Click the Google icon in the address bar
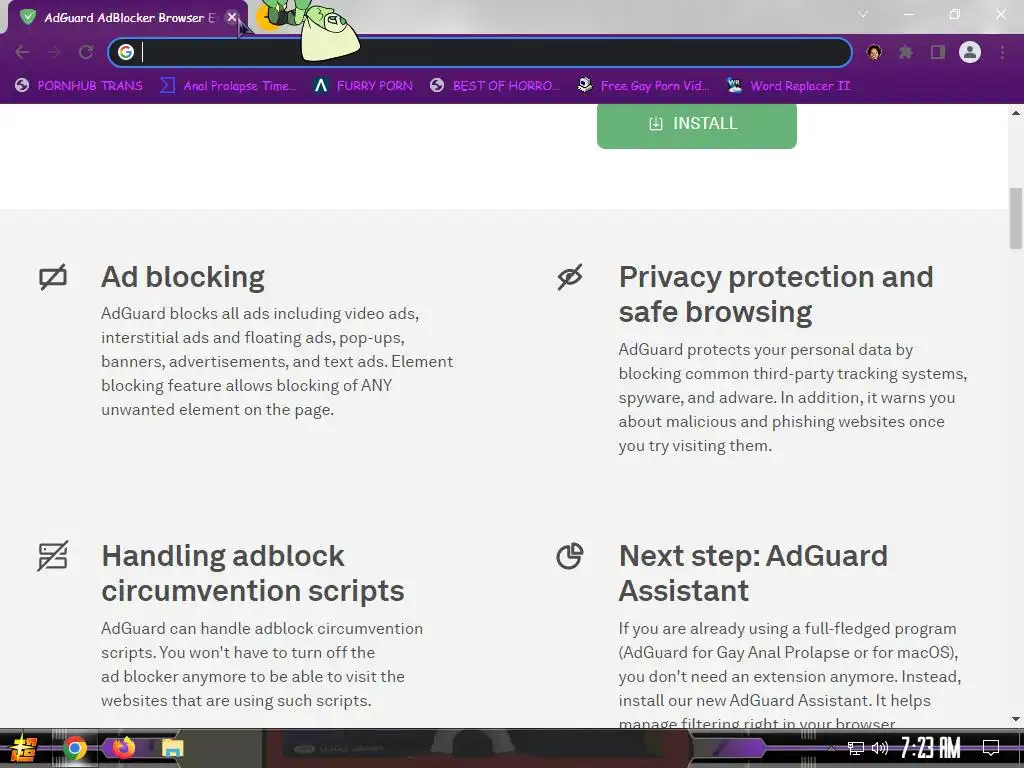Image resolution: width=1024 pixels, height=768 pixels. pos(126,52)
